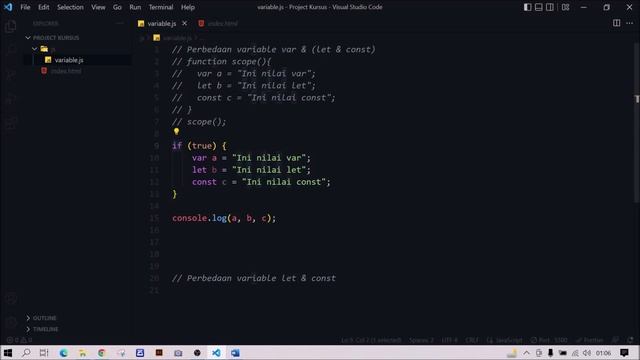This screenshot has height=360, width=640.
Task: Click the Ln, Col cursor position status
Action: tap(371, 340)
